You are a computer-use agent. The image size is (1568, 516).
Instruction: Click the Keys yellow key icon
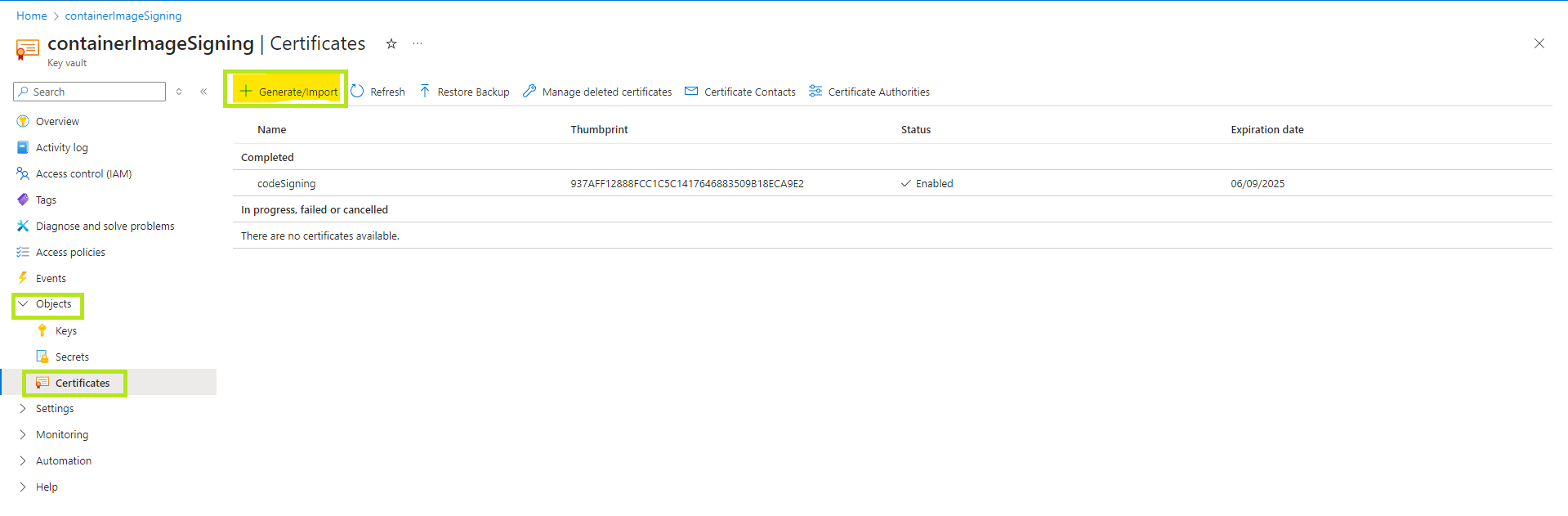(42, 330)
